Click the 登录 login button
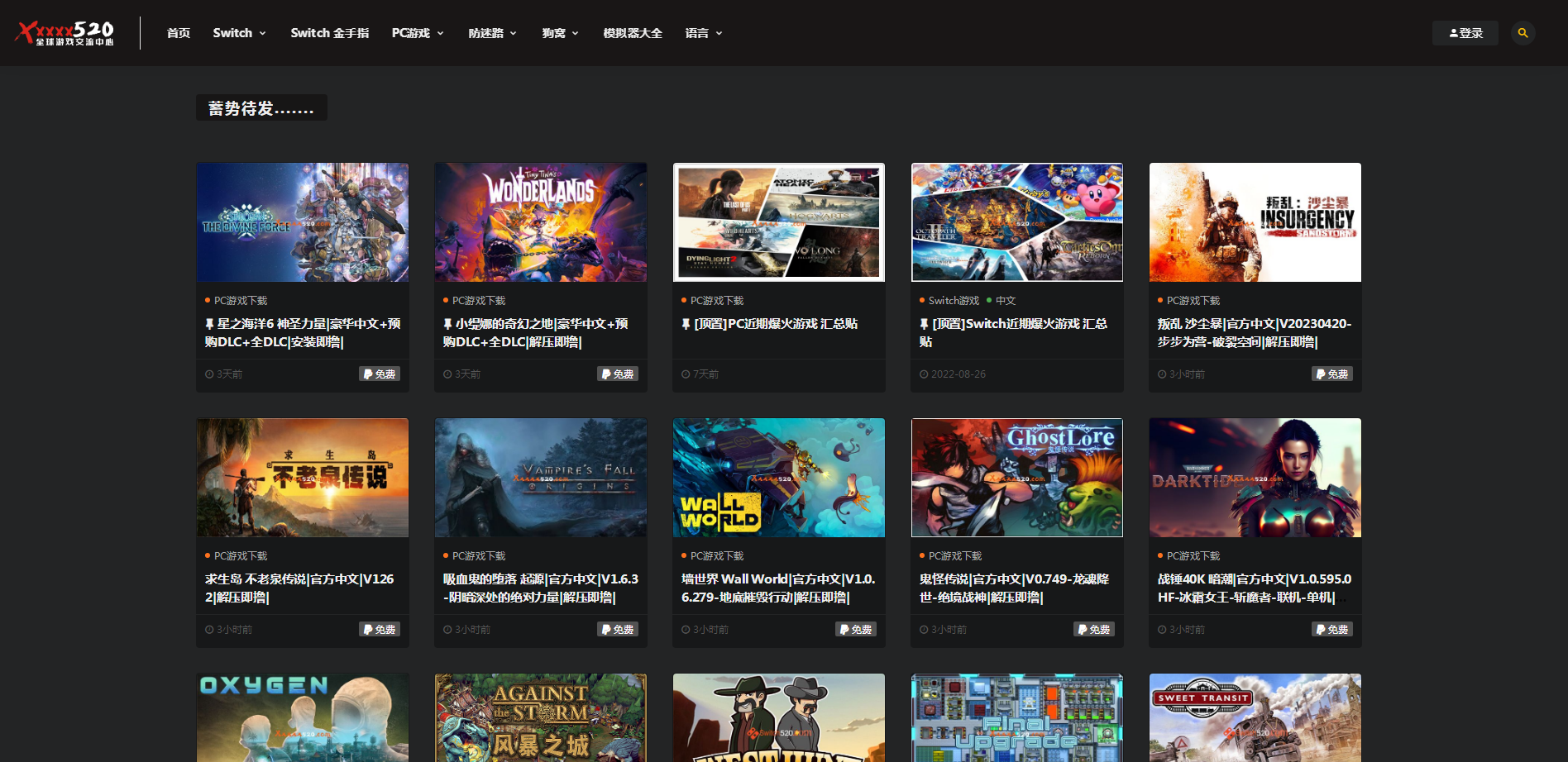 point(1465,33)
